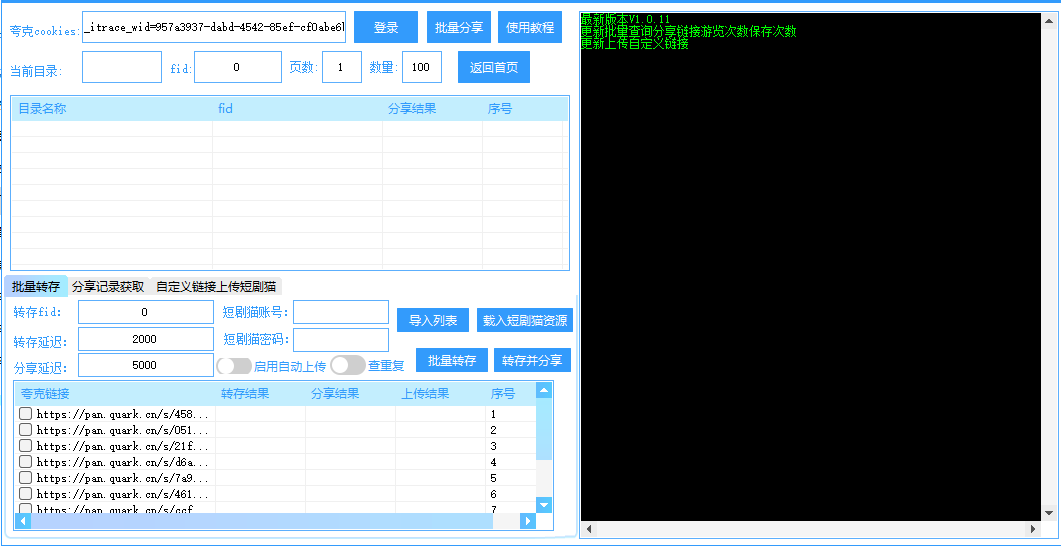The image size is (1061, 546).
Task: Click the 页数 input field
Action: (x=342, y=67)
